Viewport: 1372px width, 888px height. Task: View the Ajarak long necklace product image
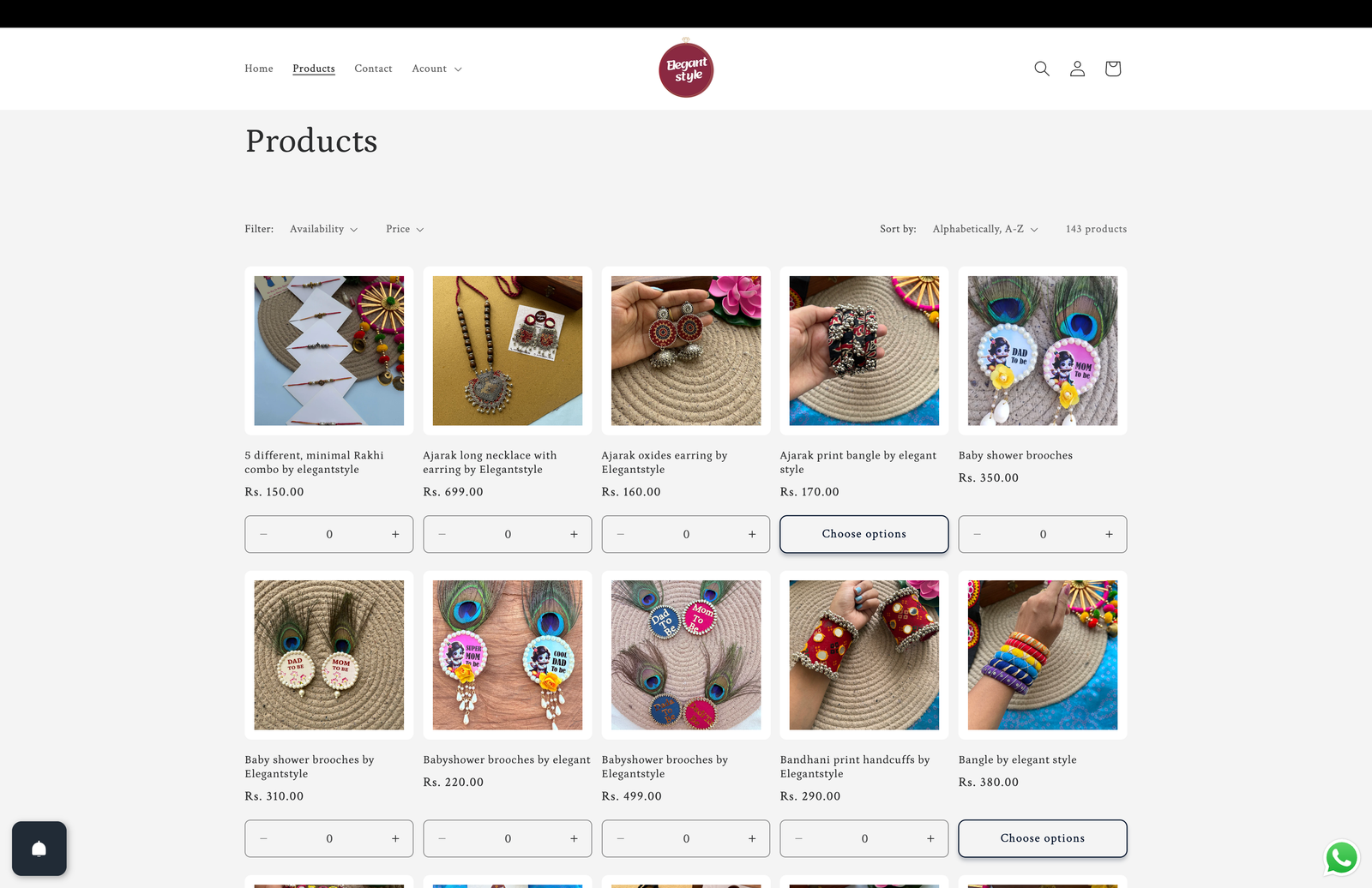508,351
